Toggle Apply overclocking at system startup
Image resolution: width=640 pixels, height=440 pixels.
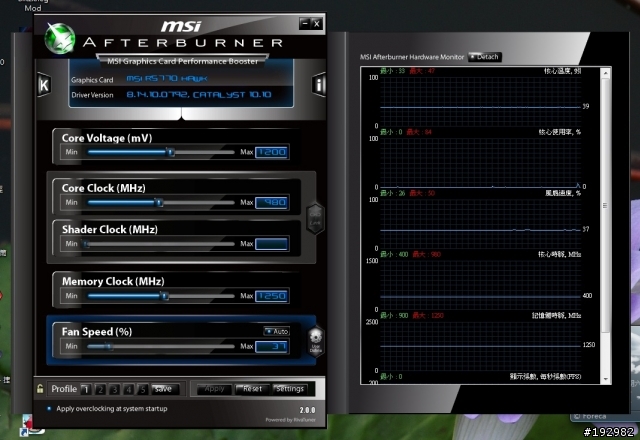49,408
